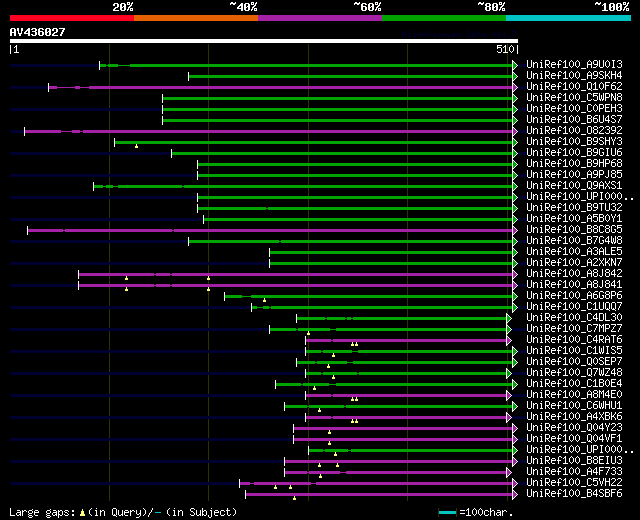Screen dimensions: 640x520
Task: Select the UniRef100_C1UQQ7 label
Action: click(574, 307)
